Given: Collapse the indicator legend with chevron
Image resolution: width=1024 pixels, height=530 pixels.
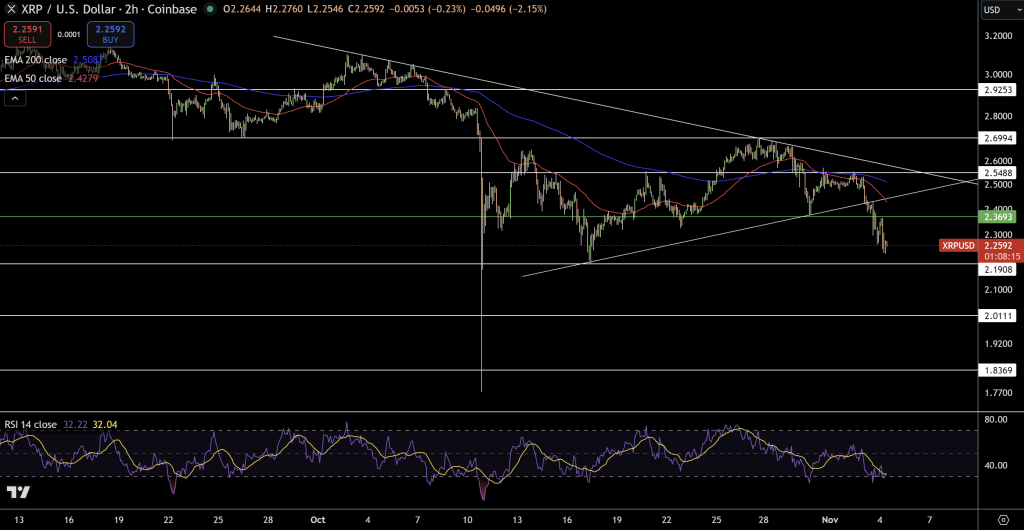Looking at the screenshot, I should pos(14,99).
